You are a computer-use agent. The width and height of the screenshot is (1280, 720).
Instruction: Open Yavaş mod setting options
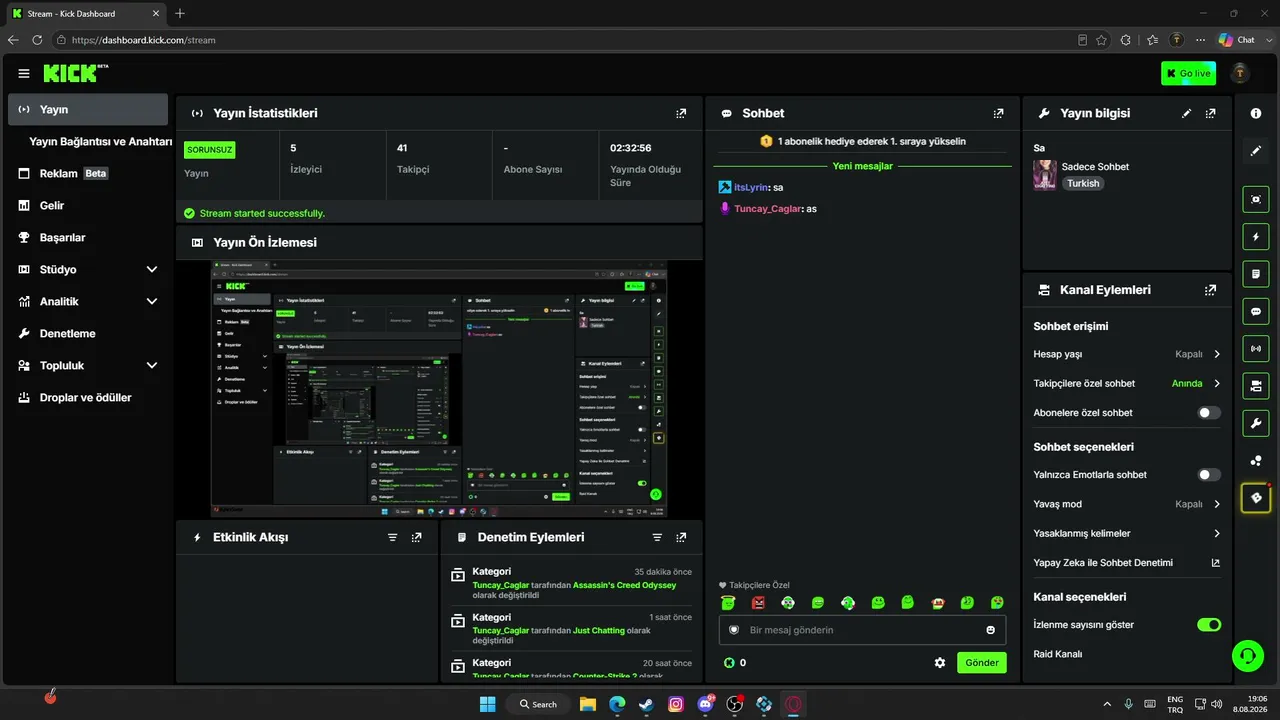point(1127,504)
